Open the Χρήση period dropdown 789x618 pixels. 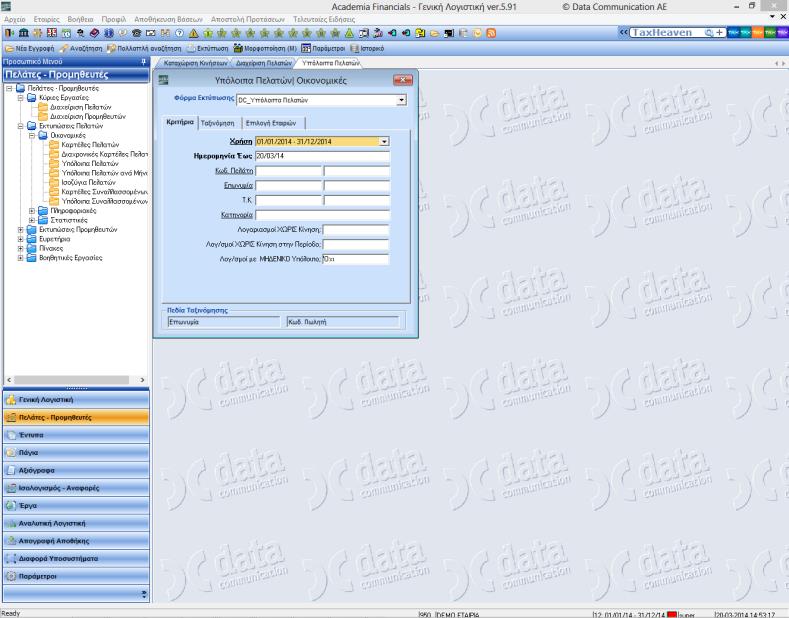click(384, 141)
